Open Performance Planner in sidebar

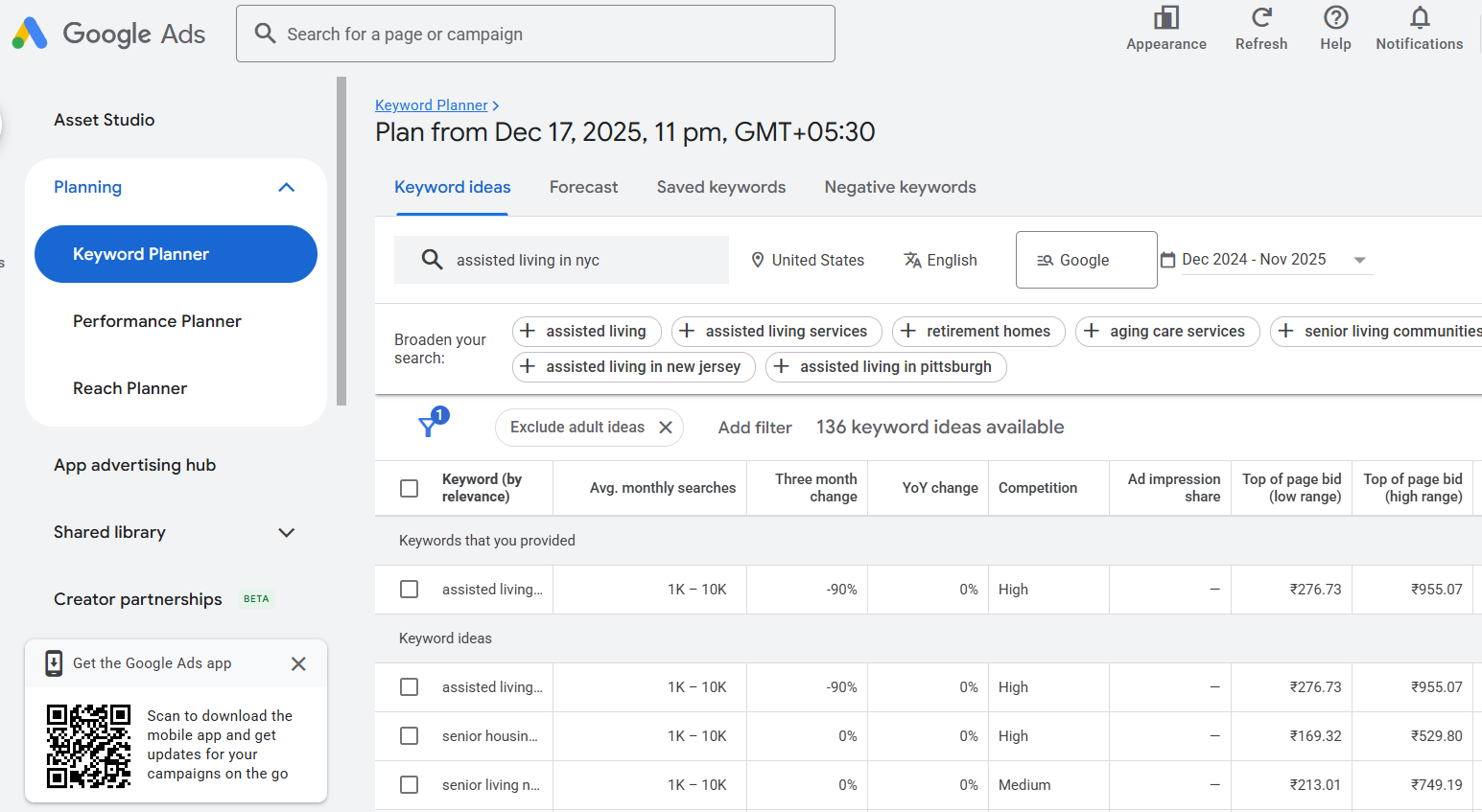[157, 321]
